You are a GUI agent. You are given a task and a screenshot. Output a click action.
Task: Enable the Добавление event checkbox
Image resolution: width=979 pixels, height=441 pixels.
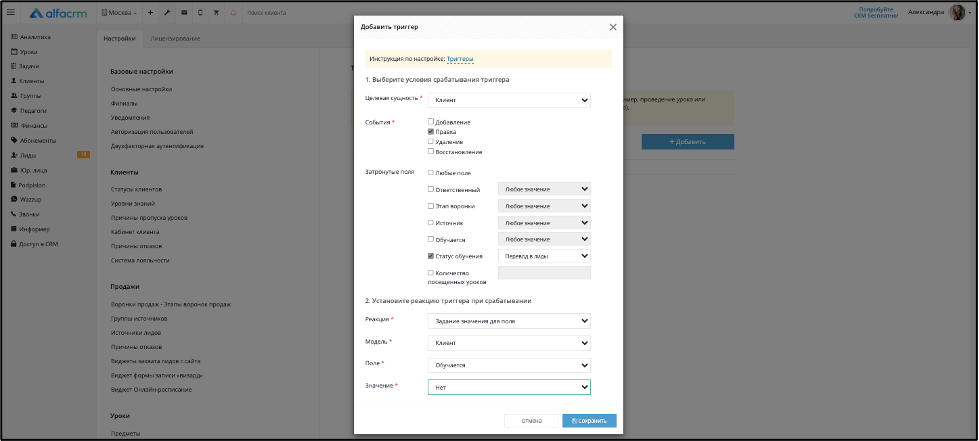pos(431,122)
